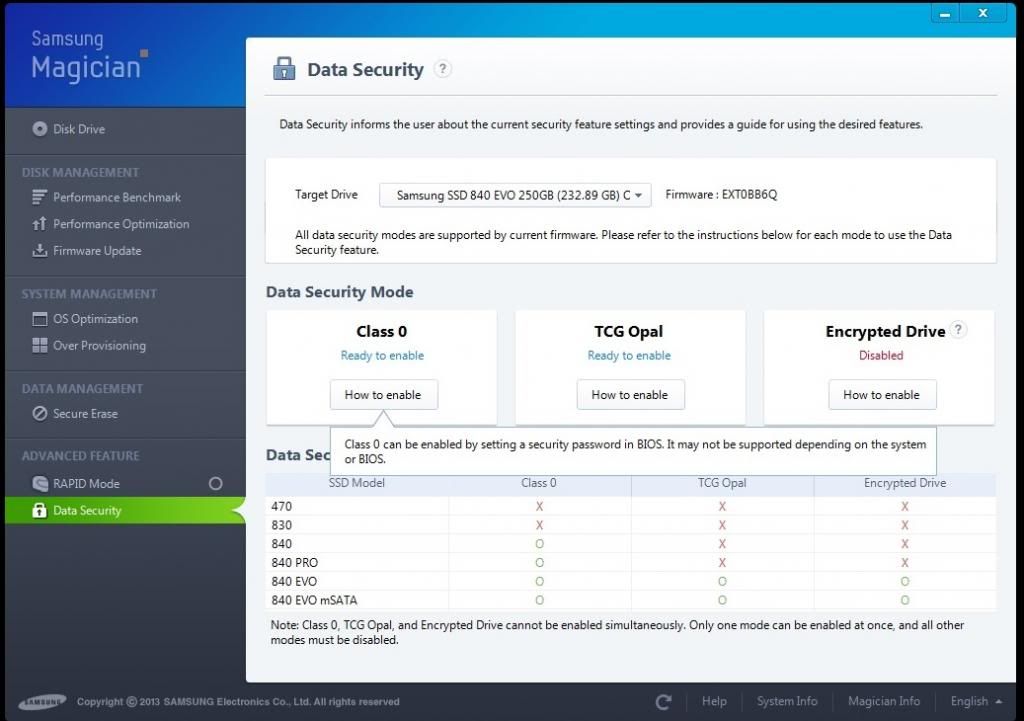Open help icon beside Encrypted Drive
Viewport: 1024px width, 721px height.
coord(958,330)
